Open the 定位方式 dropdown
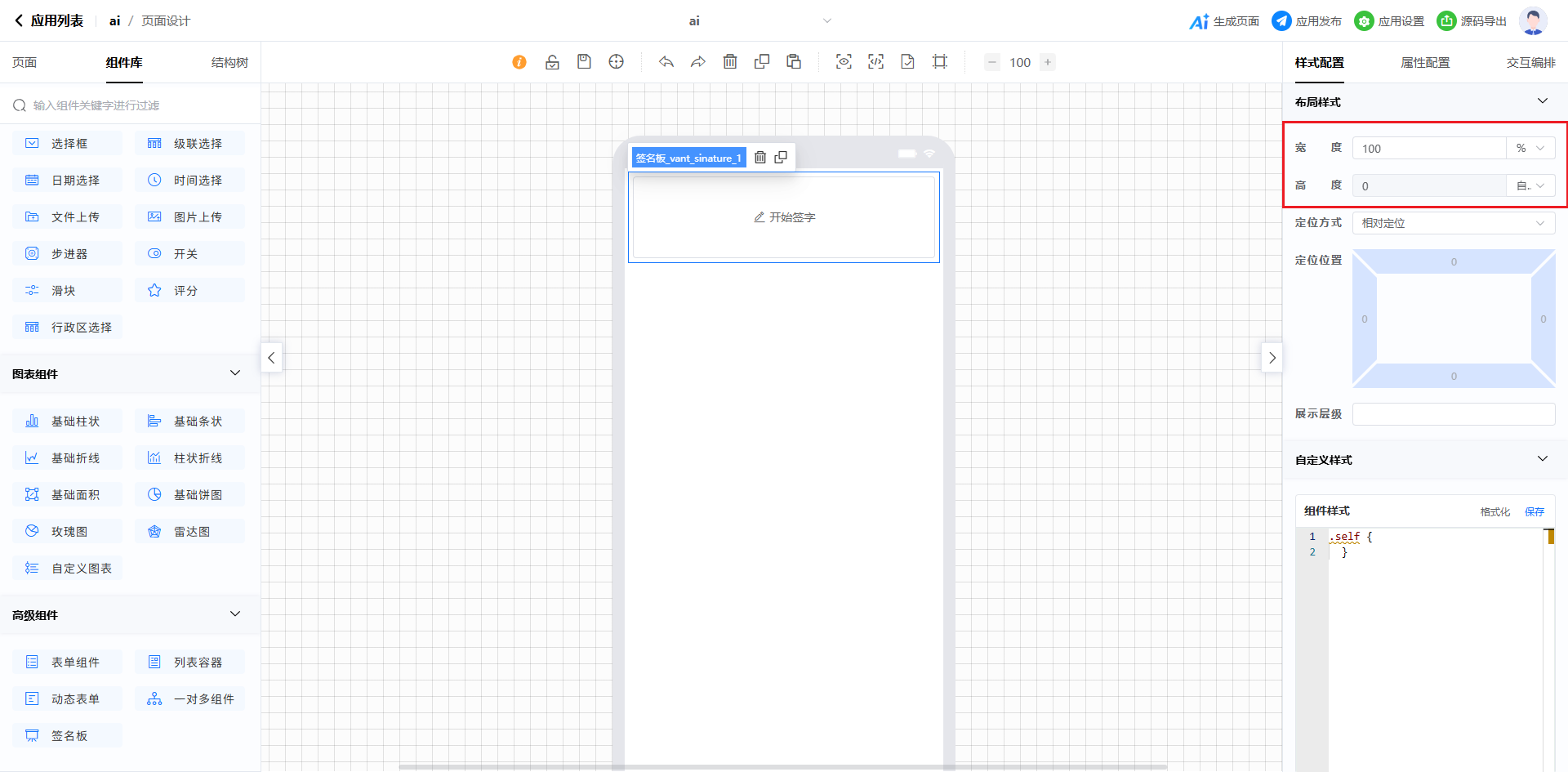The image size is (1568, 772). click(1453, 223)
